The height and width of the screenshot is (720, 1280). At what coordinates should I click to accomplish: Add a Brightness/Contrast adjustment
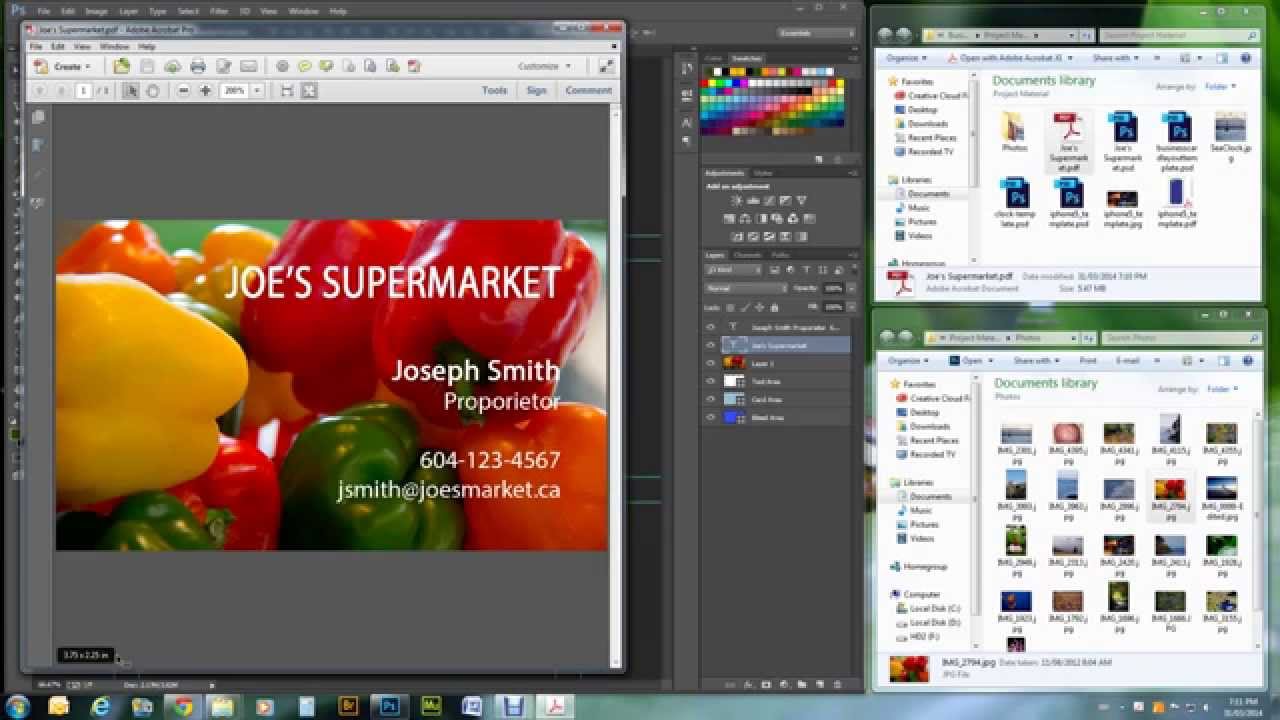tap(738, 201)
